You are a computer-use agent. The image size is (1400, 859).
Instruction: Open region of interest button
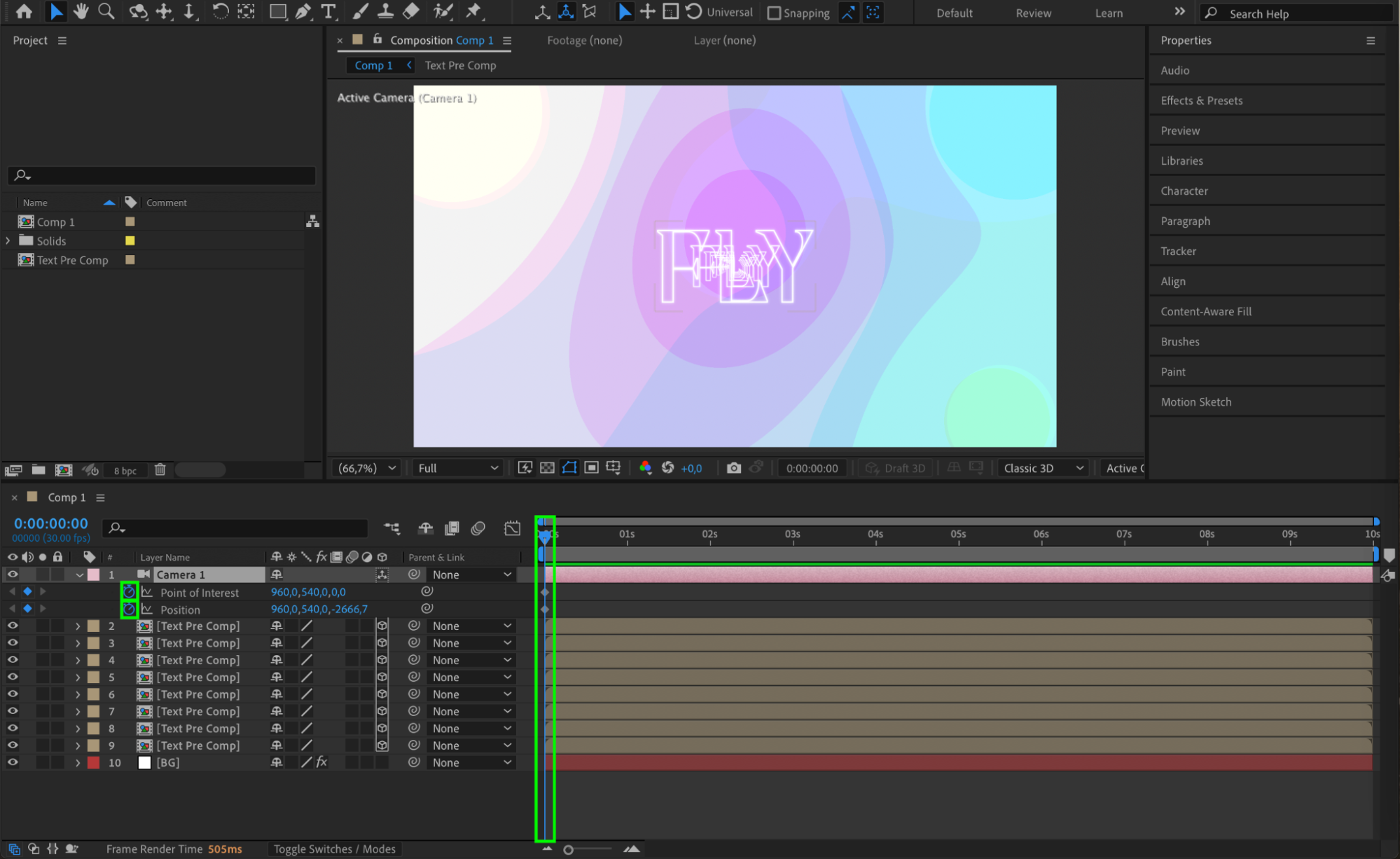tap(592, 468)
